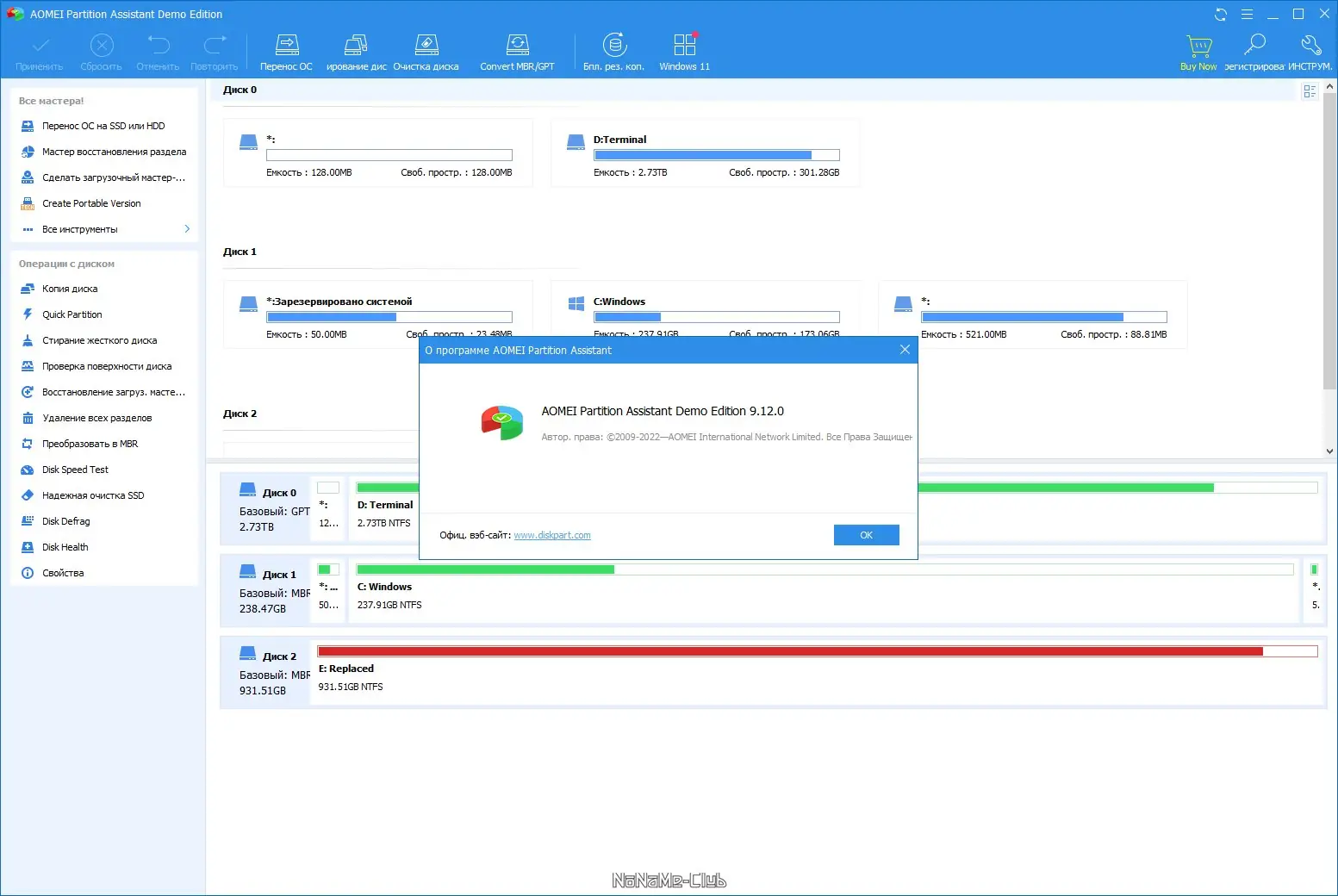
Task: Close the About AOMEI dialog
Action: point(905,350)
